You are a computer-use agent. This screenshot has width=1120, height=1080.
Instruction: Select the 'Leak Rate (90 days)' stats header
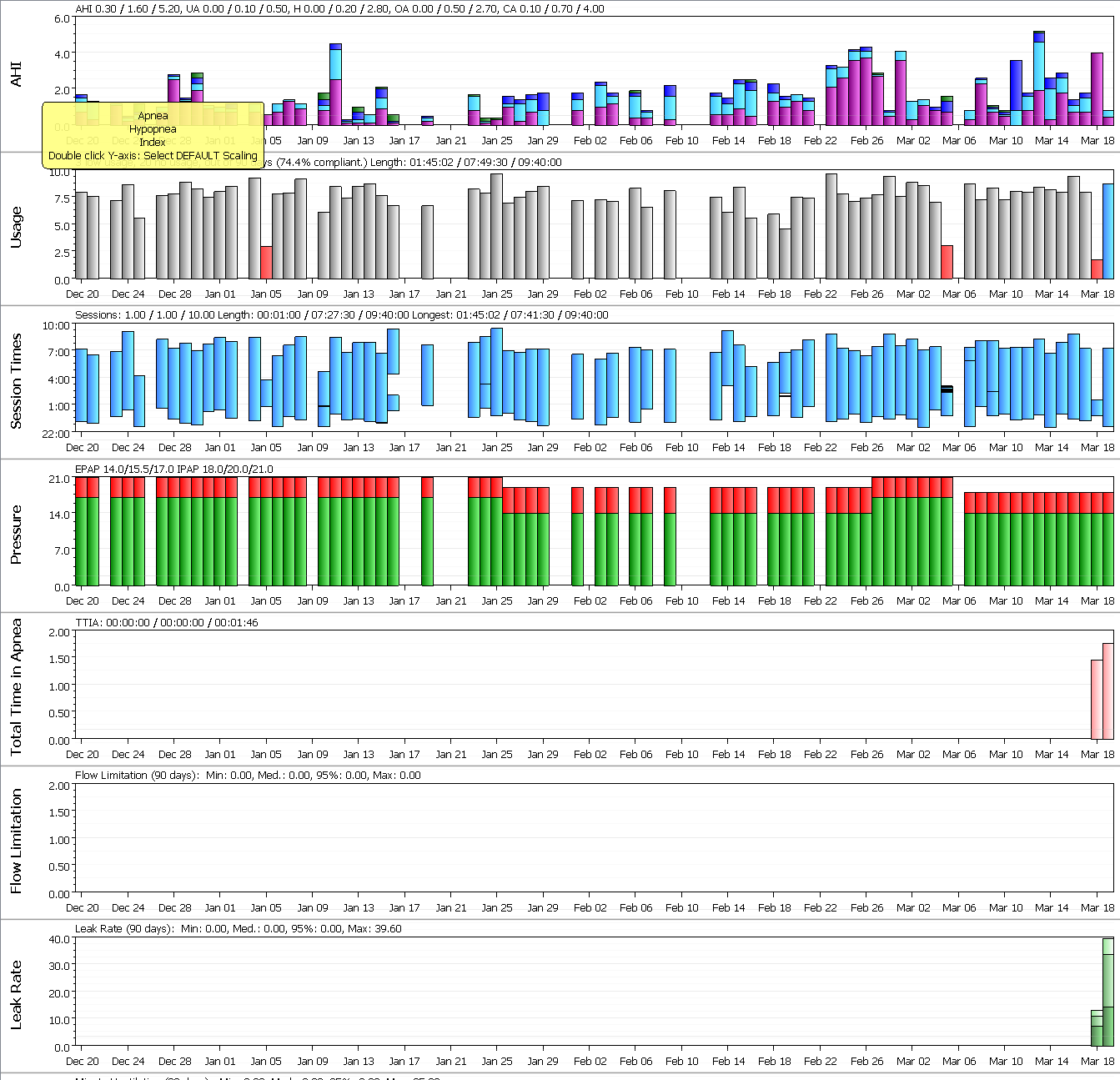(x=239, y=929)
